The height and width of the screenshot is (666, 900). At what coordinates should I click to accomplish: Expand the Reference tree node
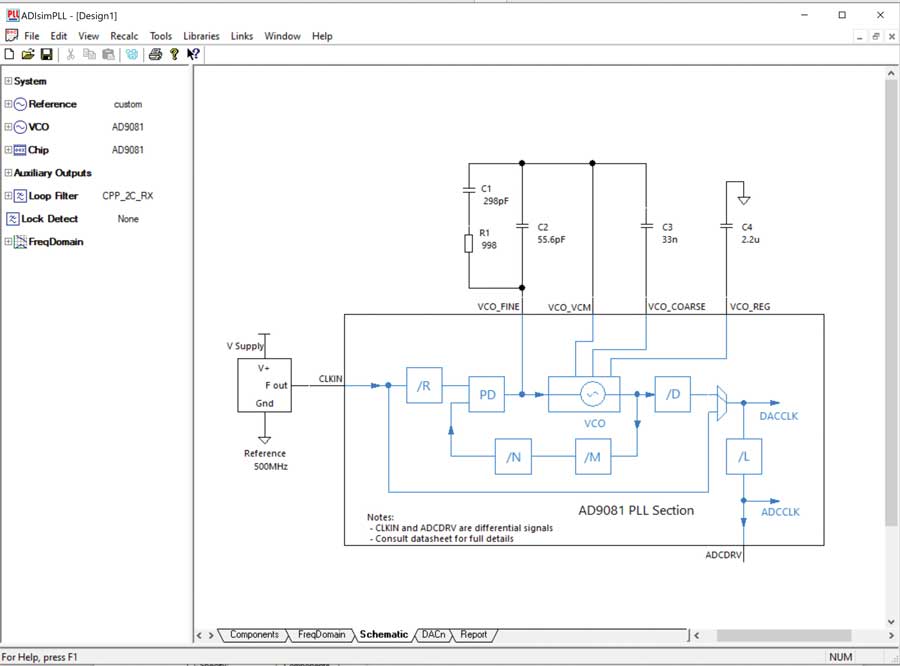click(x=8, y=104)
